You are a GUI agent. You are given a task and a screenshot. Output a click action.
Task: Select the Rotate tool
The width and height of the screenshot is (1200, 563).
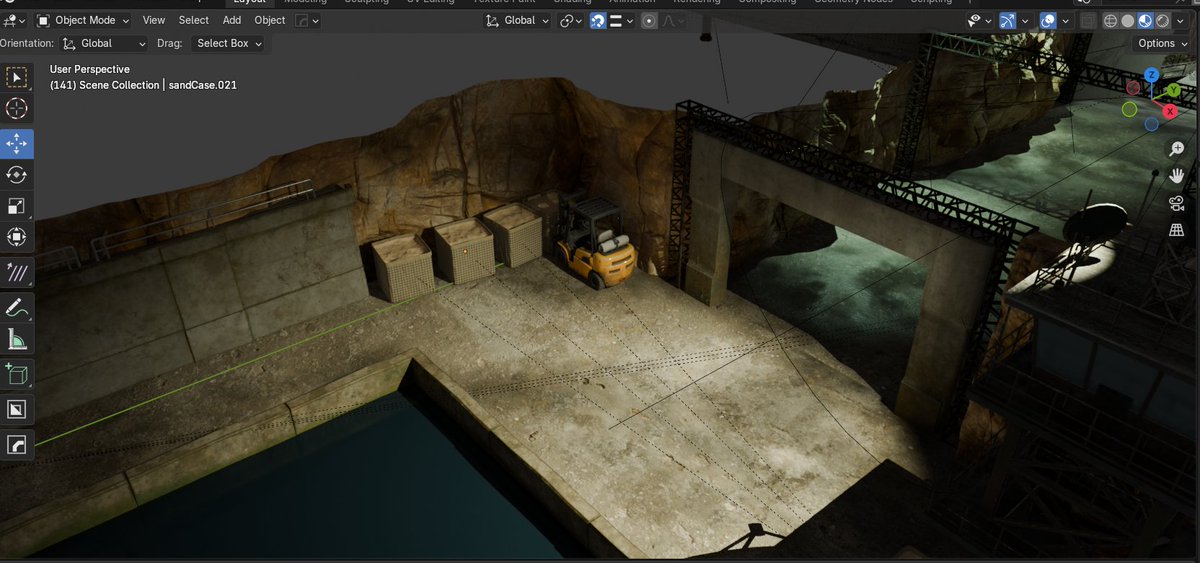tap(17, 175)
